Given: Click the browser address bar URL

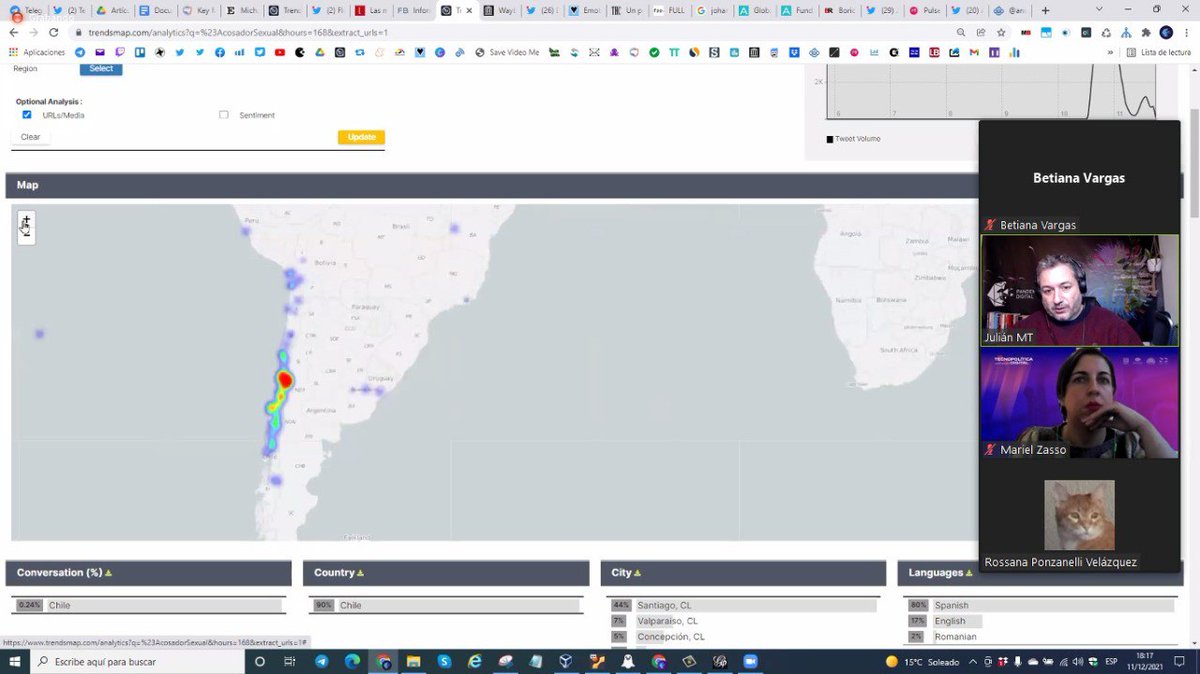Looking at the screenshot, I should (238, 32).
